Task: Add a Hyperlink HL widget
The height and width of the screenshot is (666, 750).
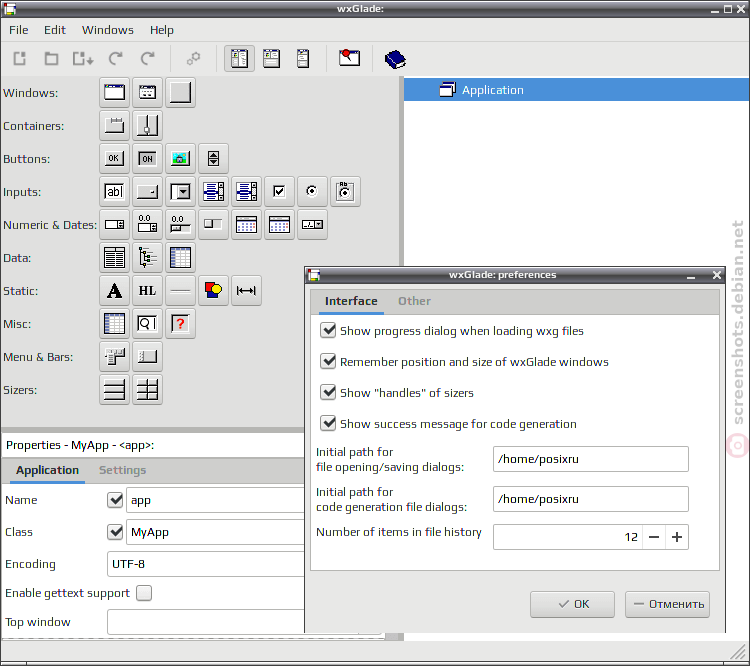Action: (x=147, y=290)
